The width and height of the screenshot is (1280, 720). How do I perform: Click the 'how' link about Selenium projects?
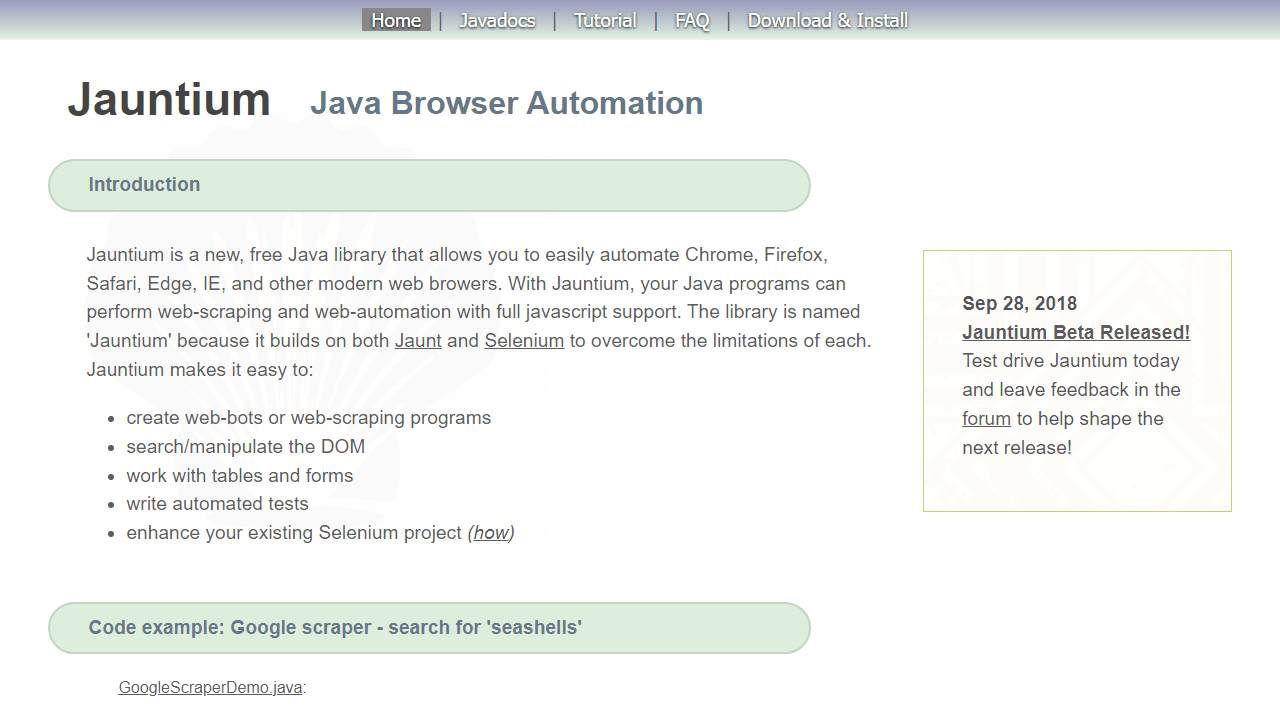491,533
